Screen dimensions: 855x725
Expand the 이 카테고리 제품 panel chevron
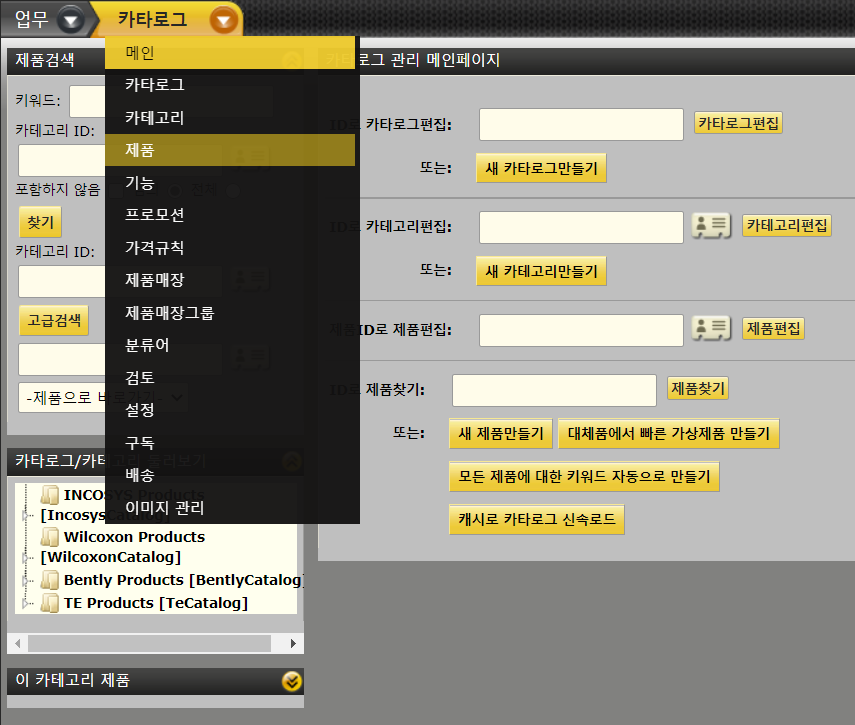pos(291,681)
